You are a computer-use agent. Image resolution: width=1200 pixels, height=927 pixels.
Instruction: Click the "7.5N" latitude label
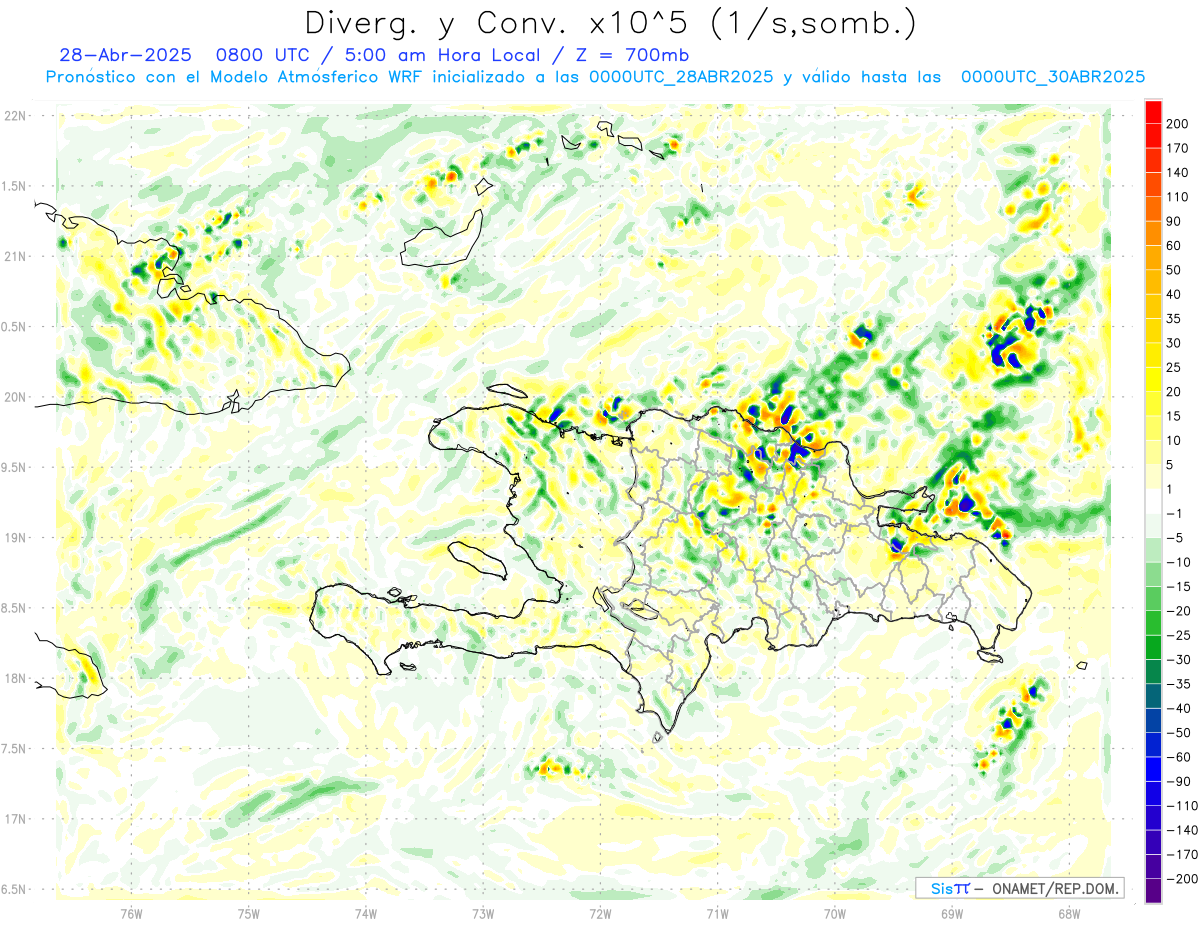14,748
